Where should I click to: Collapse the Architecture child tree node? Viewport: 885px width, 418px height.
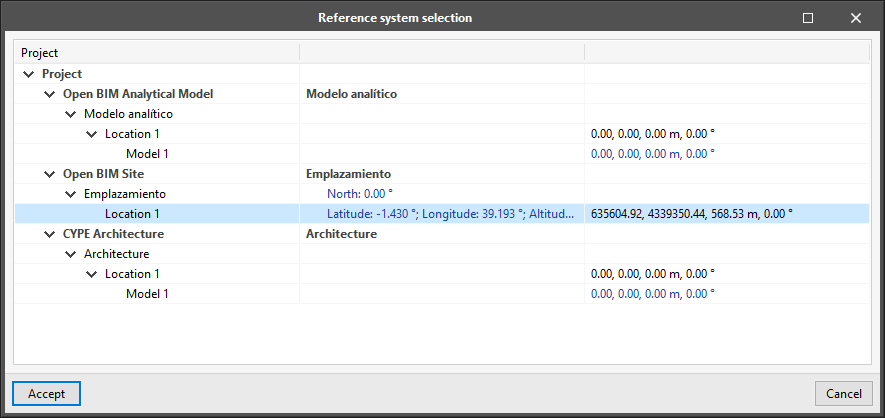[x=71, y=254]
